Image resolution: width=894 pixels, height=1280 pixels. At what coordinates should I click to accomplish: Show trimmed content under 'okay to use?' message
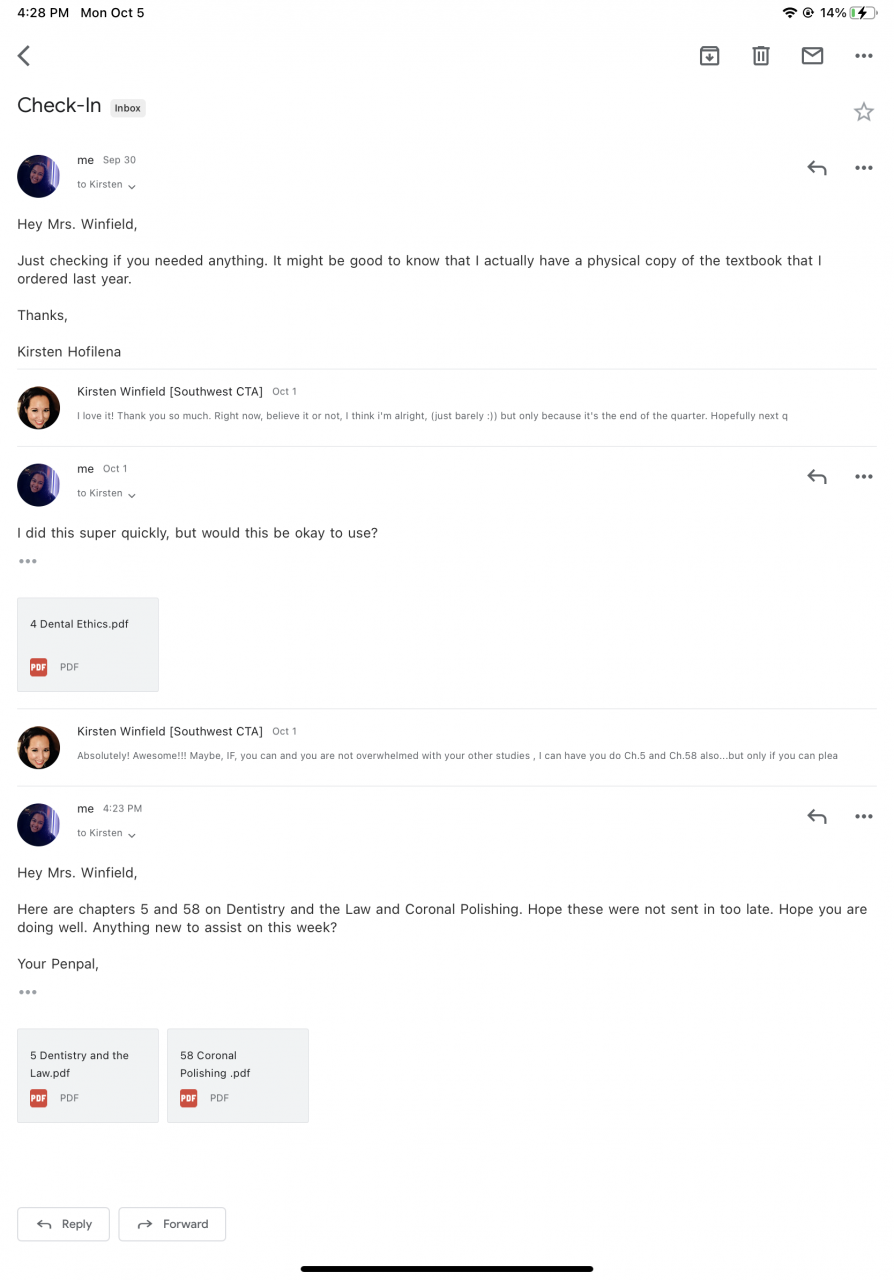28,561
